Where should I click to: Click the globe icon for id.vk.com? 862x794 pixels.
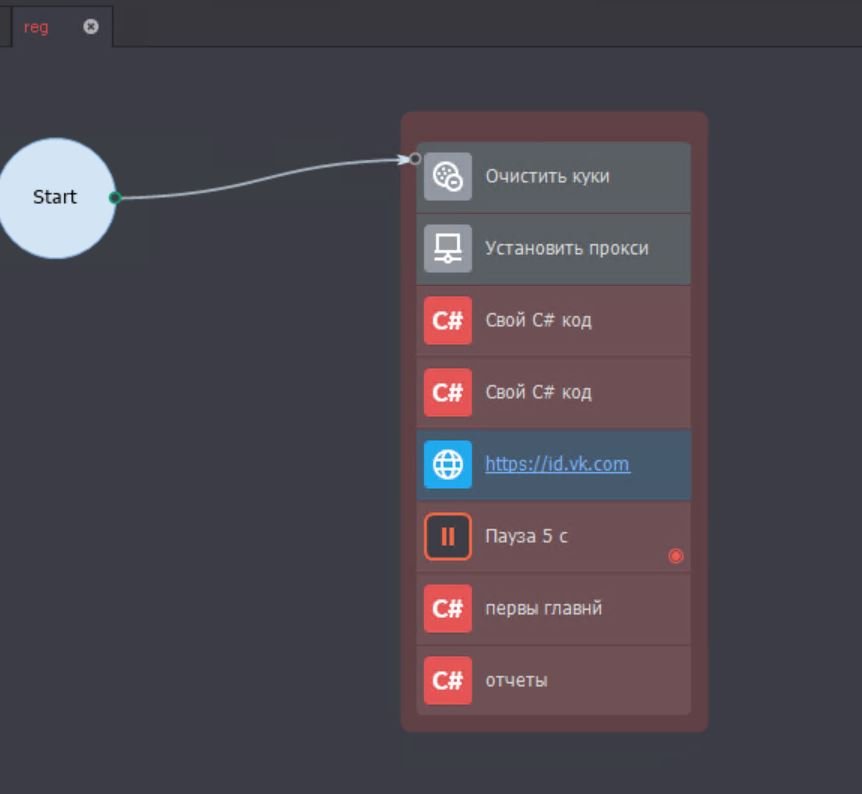447,465
